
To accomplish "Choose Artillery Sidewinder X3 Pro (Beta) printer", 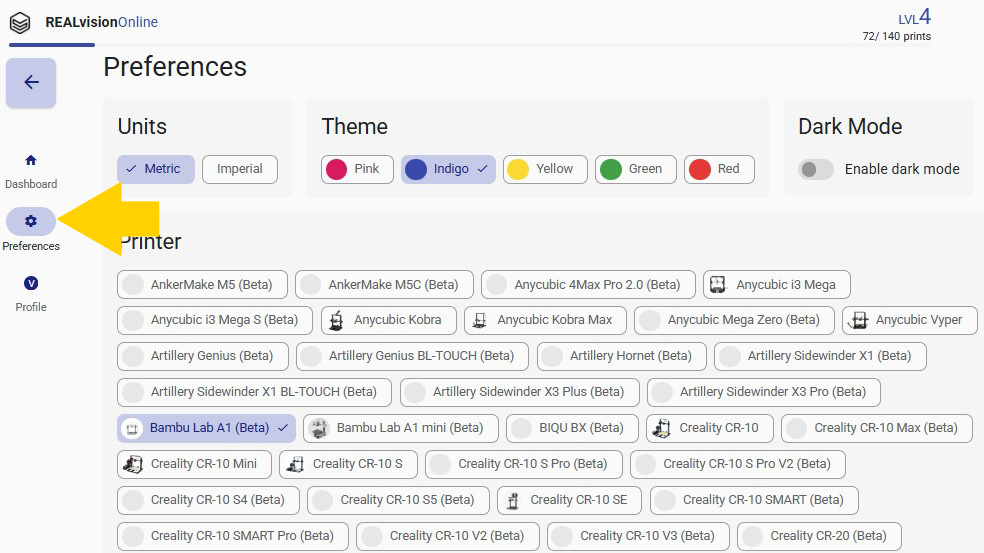I will pyautogui.click(x=764, y=392).
